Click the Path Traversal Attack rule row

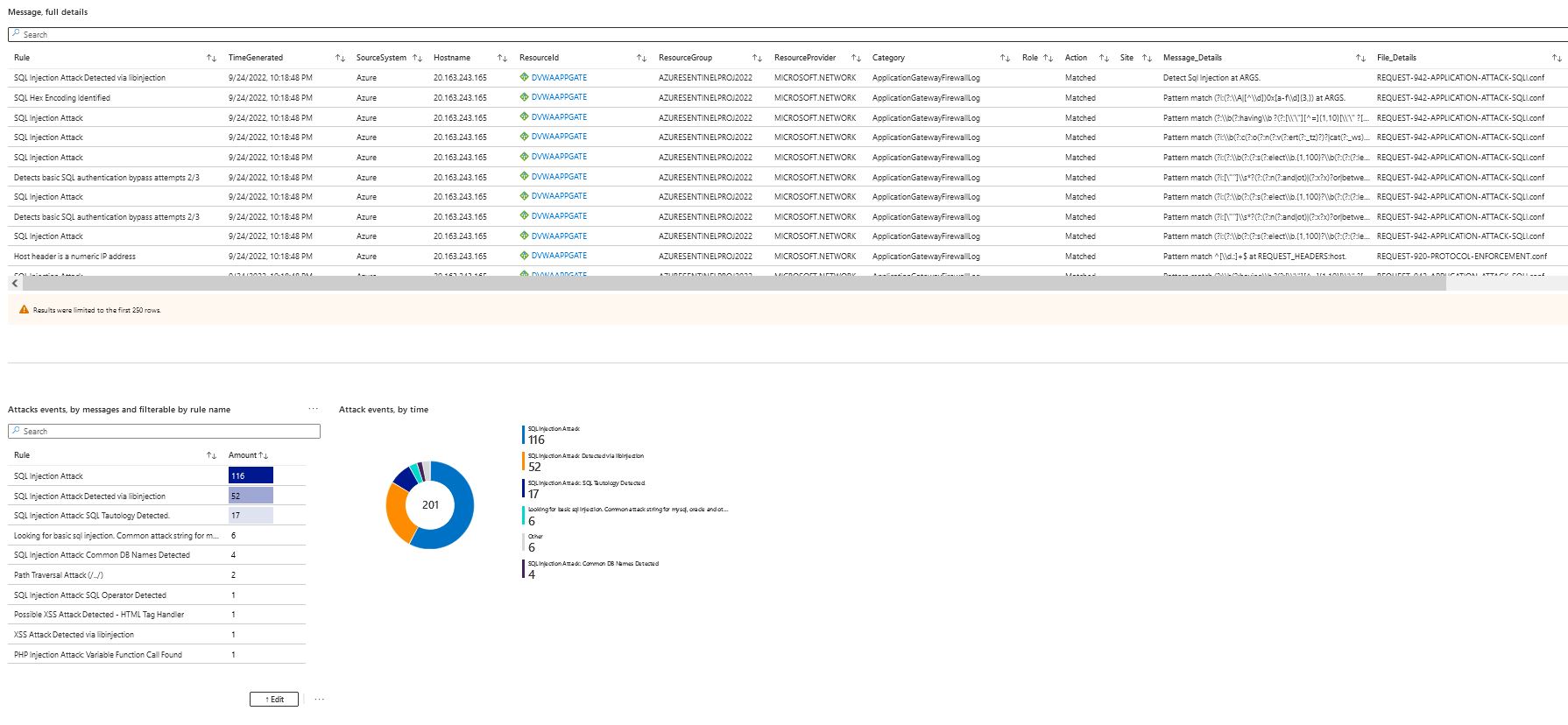point(59,575)
